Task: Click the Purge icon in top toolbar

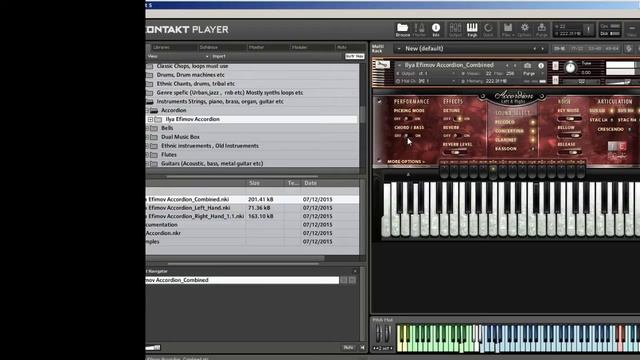Action: (x=541, y=29)
